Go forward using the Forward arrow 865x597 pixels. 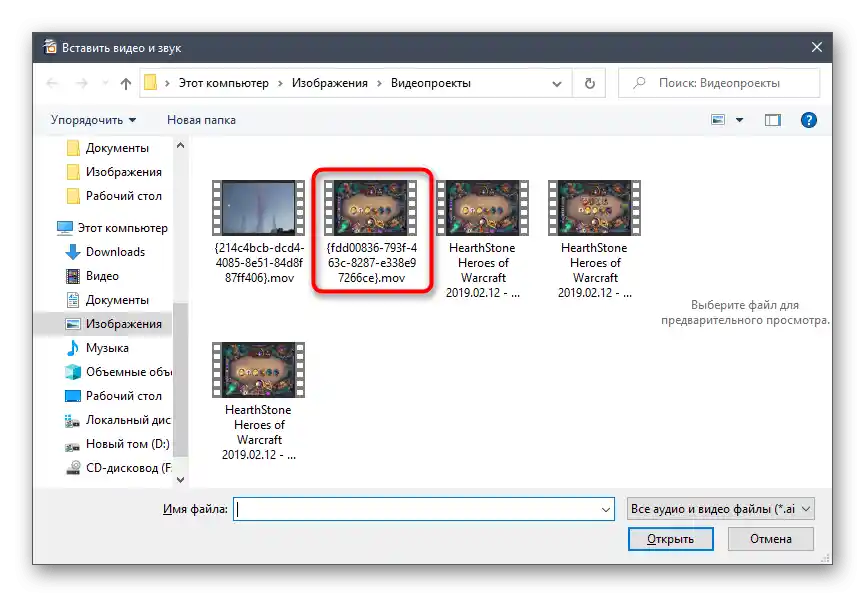[82, 83]
